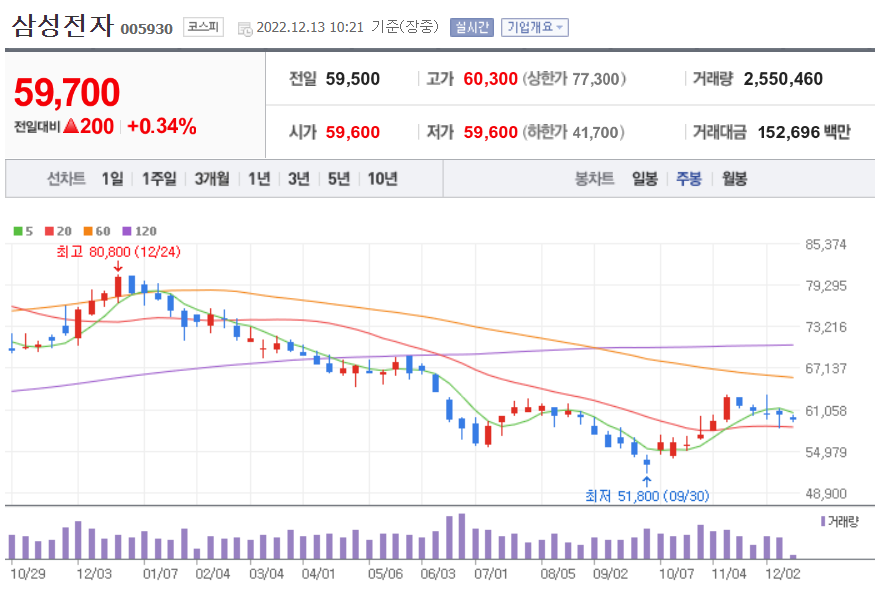Switch to the 3개월 chart period
The width and height of the screenshot is (880, 589).
[212, 179]
